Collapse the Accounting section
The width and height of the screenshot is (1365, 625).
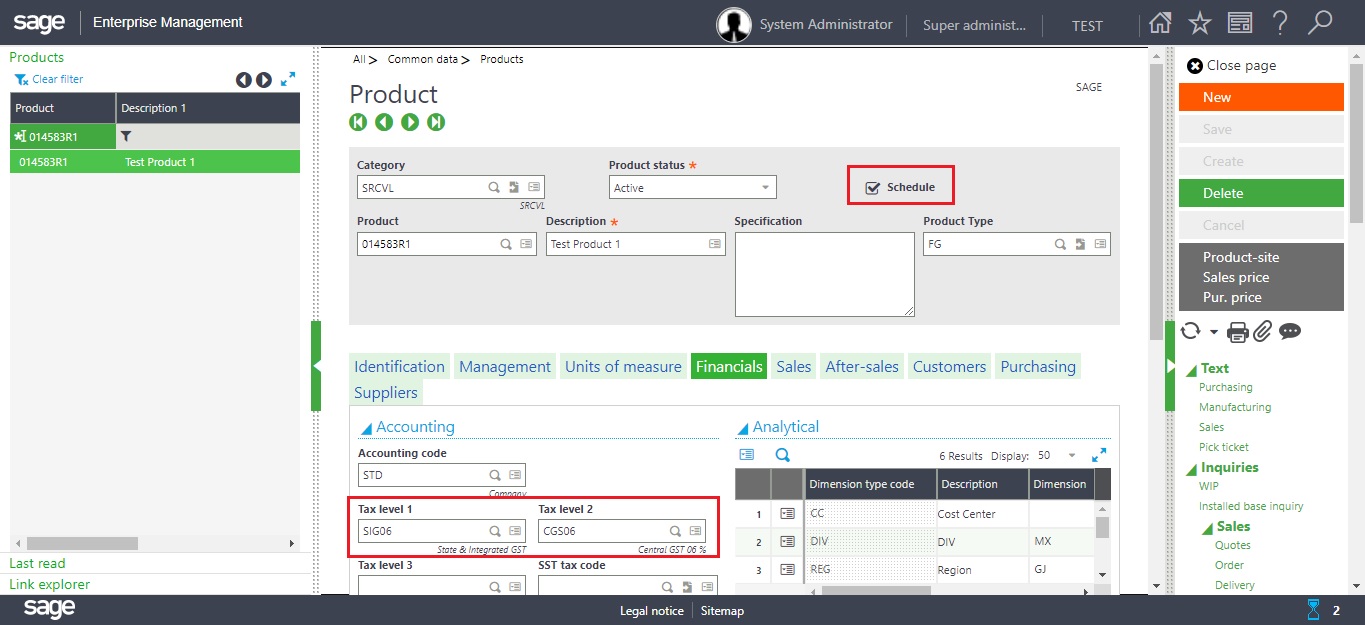click(366, 426)
